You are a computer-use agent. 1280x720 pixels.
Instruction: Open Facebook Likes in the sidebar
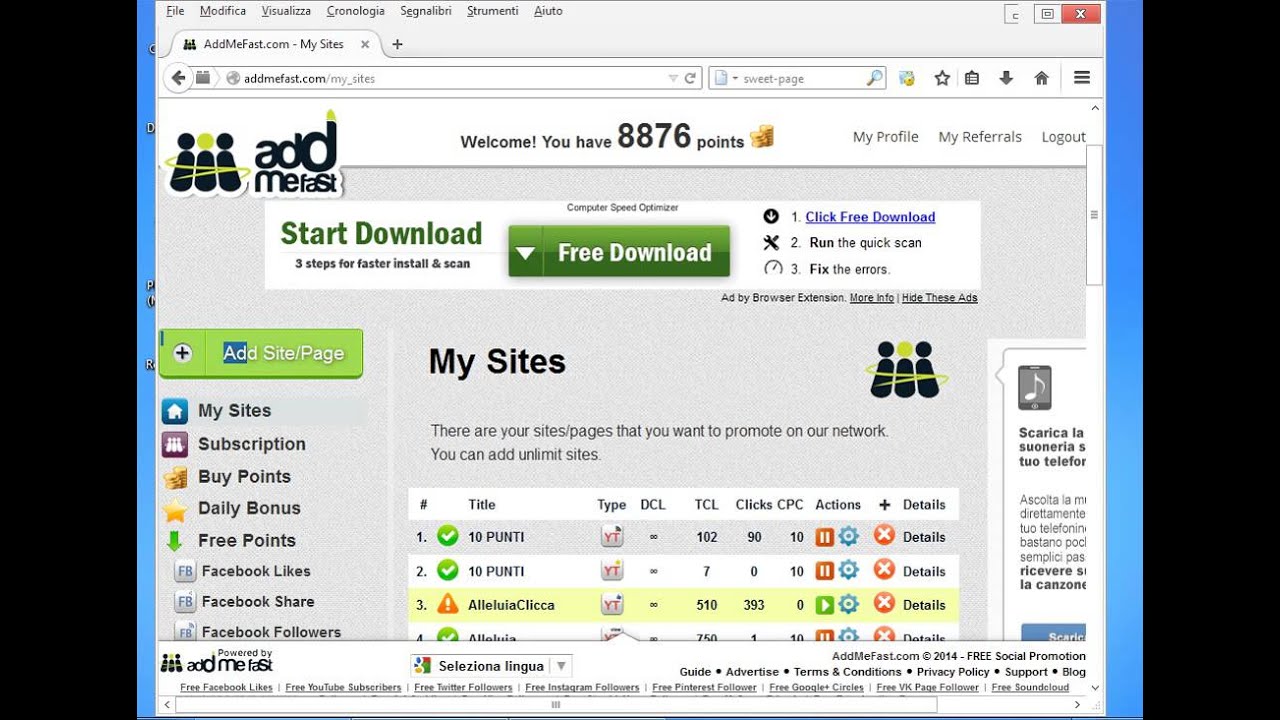[256, 571]
